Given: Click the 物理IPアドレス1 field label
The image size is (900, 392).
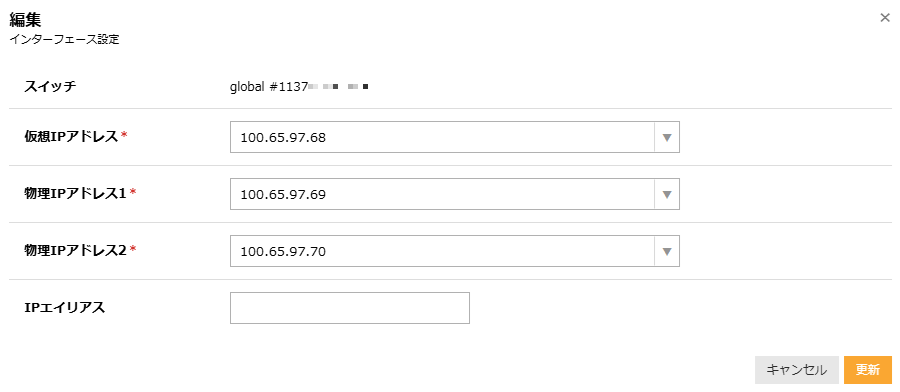Looking at the screenshot, I should [76, 193].
